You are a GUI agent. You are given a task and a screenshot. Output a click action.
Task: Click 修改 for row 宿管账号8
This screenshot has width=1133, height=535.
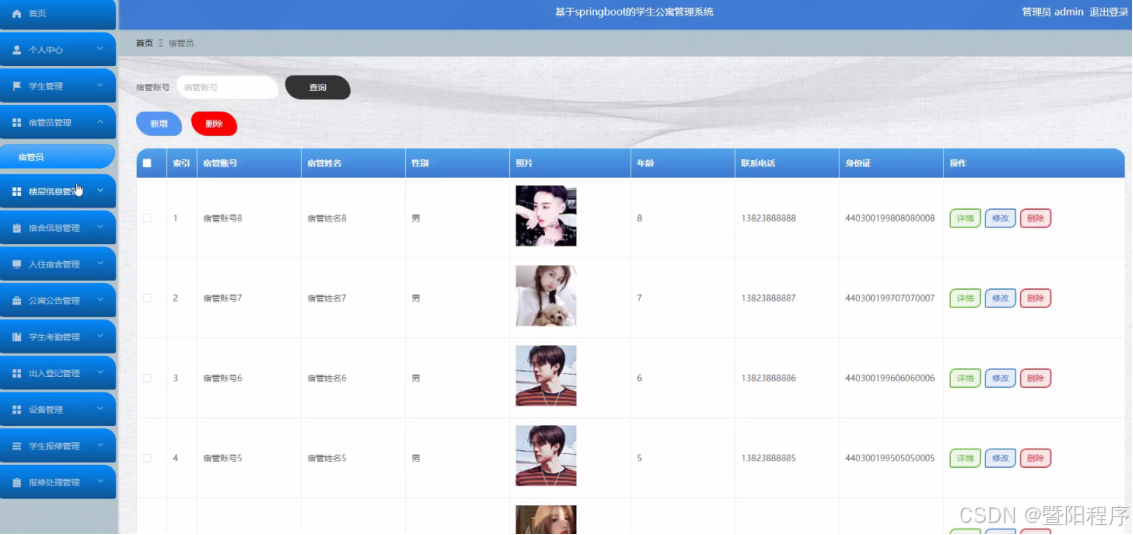tap(1000, 218)
